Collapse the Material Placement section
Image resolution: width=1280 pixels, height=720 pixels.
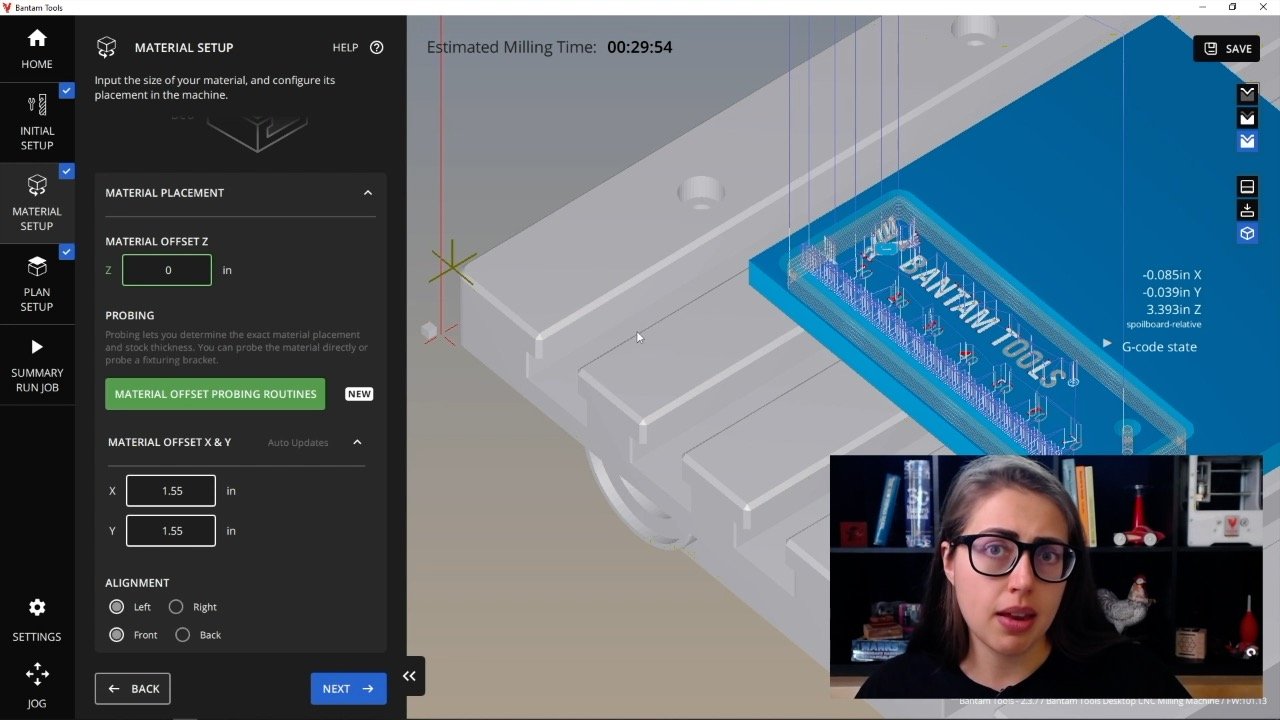pyautogui.click(x=367, y=193)
